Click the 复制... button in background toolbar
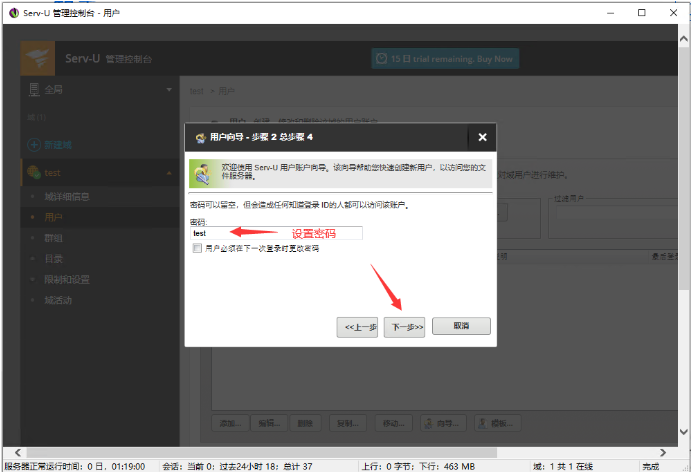The image size is (699, 472). [x=348, y=423]
